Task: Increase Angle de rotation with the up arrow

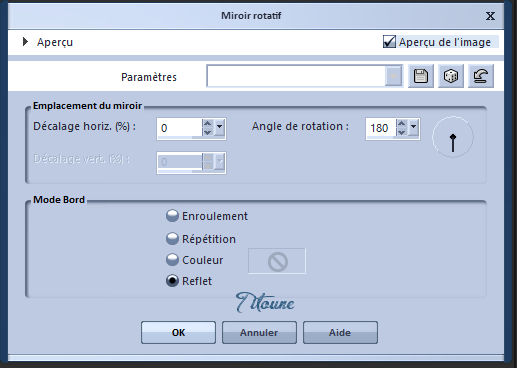Action: click(x=402, y=124)
